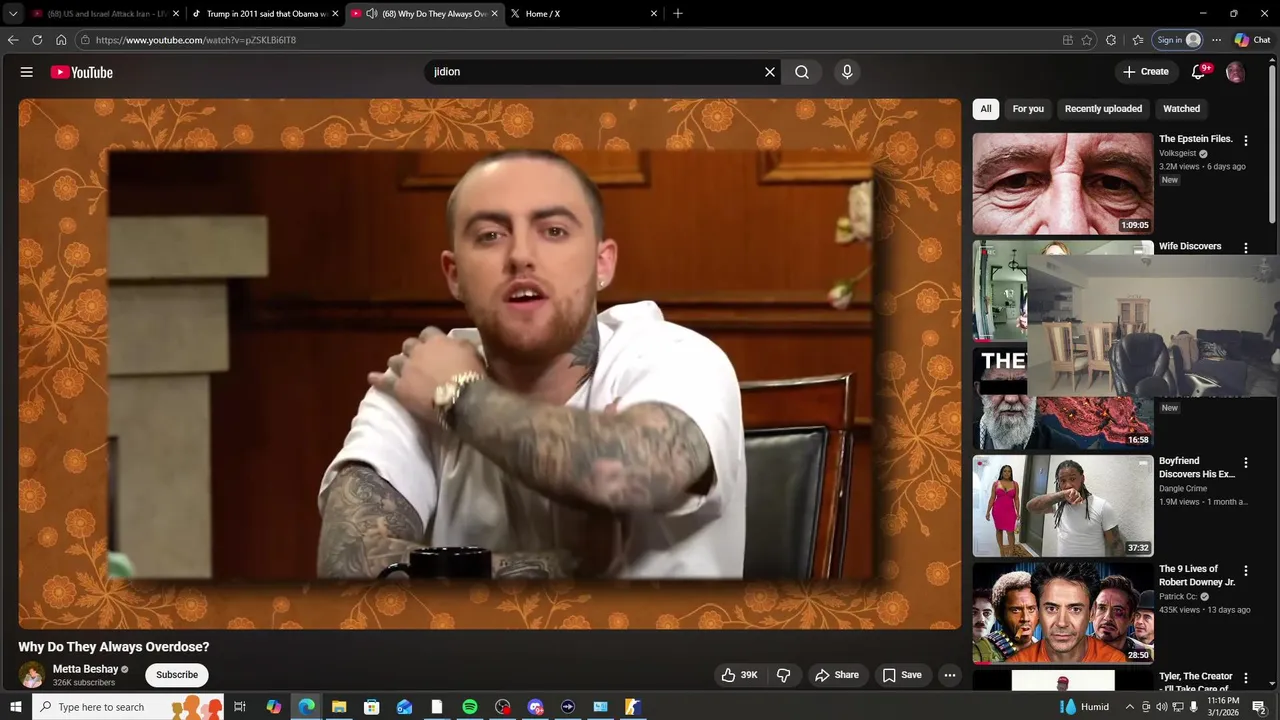Click the video player to pause
The image size is (1280, 720).
point(490,364)
